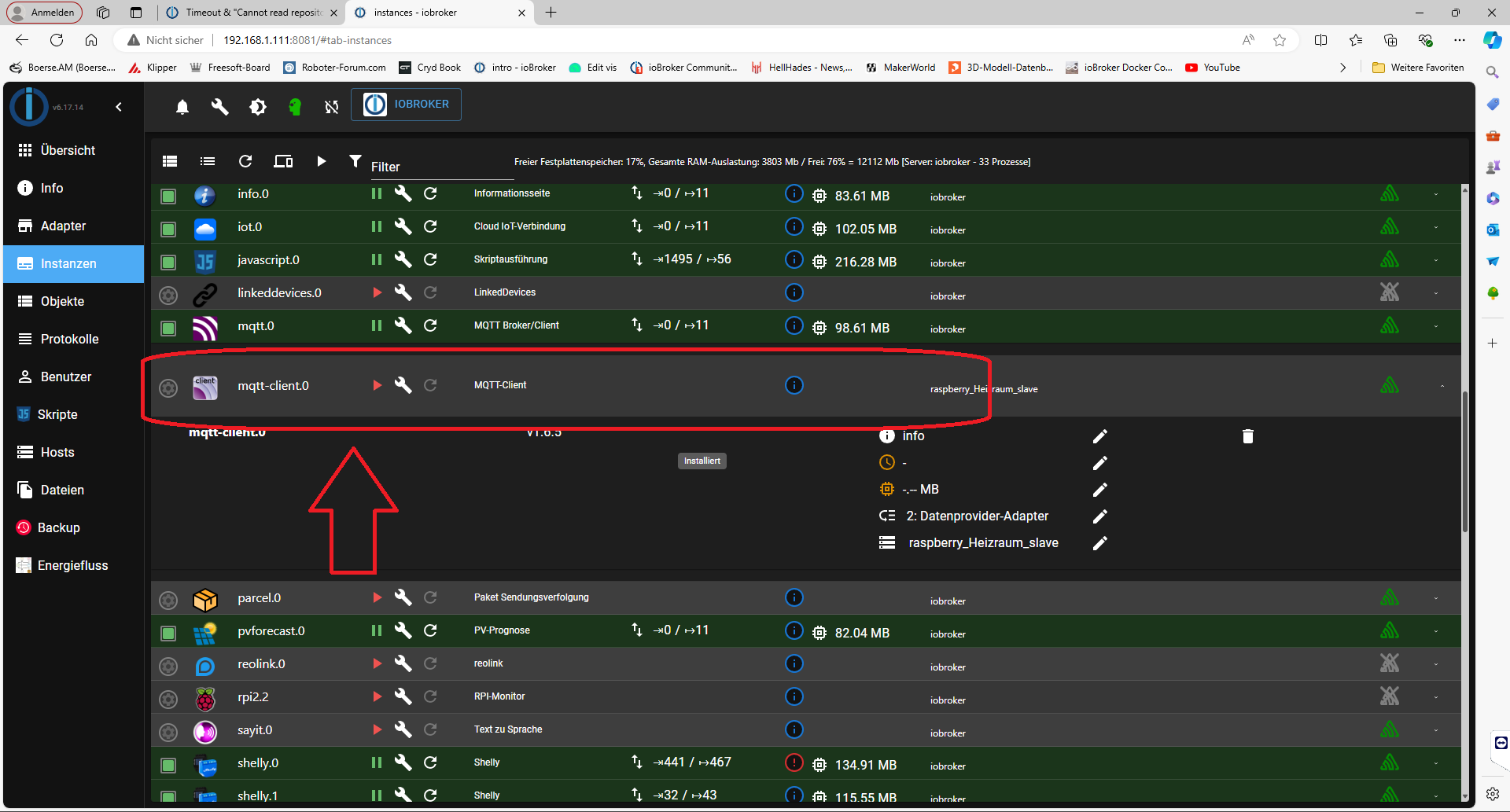This screenshot has height=812, width=1510.
Task: Open settings wrench for mqtt-client.0
Action: point(403,385)
